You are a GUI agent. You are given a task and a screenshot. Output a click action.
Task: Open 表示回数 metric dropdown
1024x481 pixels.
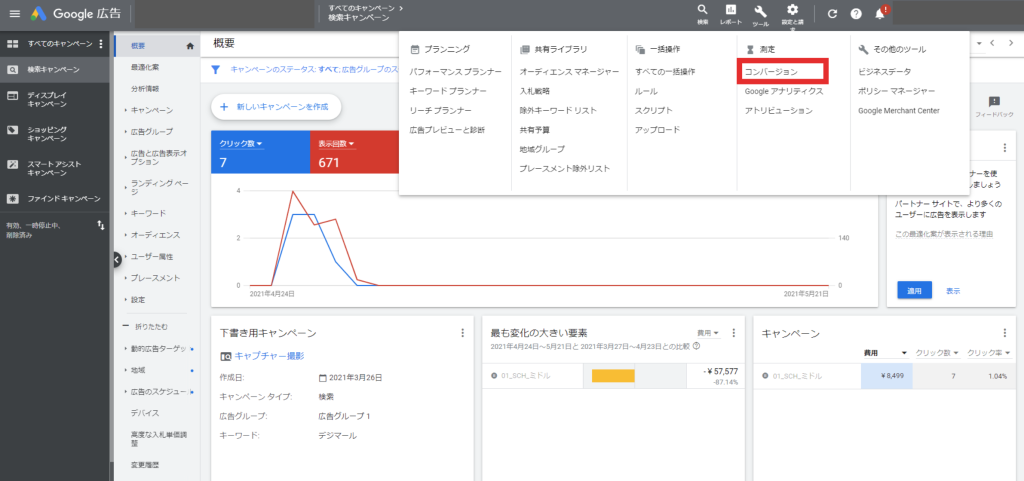[x=337, y=144]
